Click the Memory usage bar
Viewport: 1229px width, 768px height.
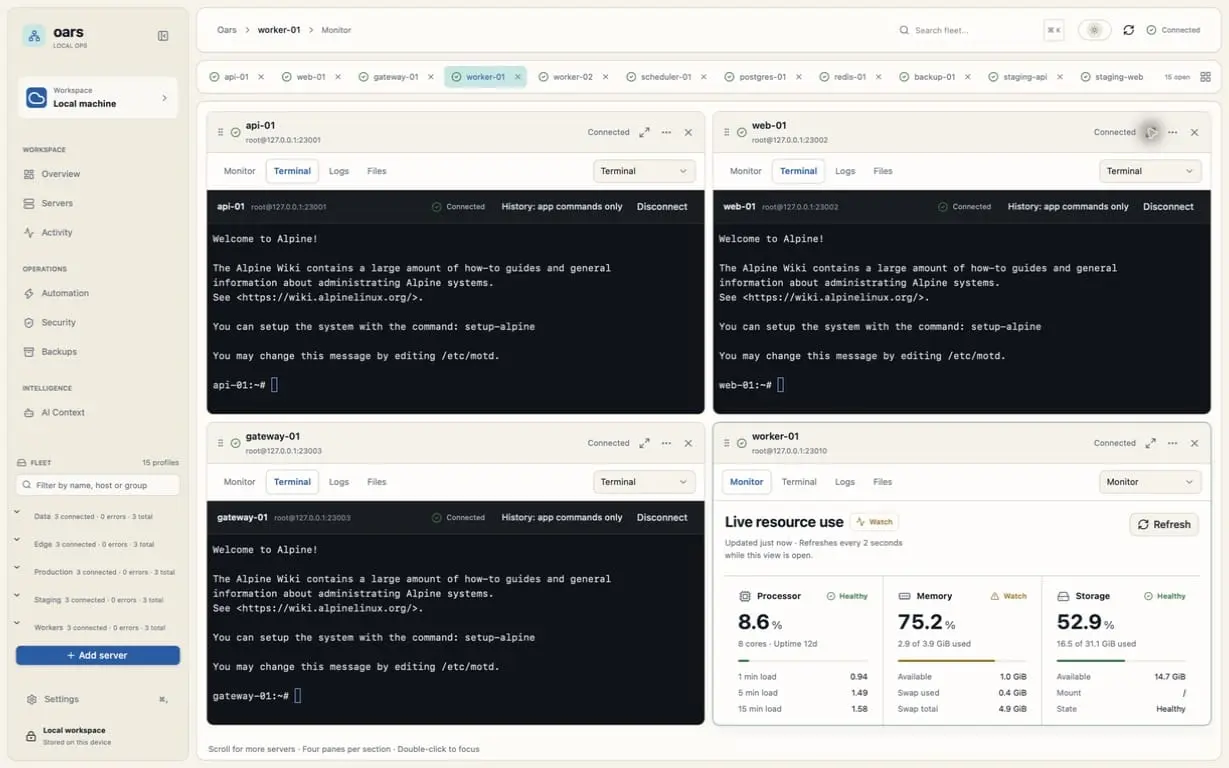click(x=962, y=660)
